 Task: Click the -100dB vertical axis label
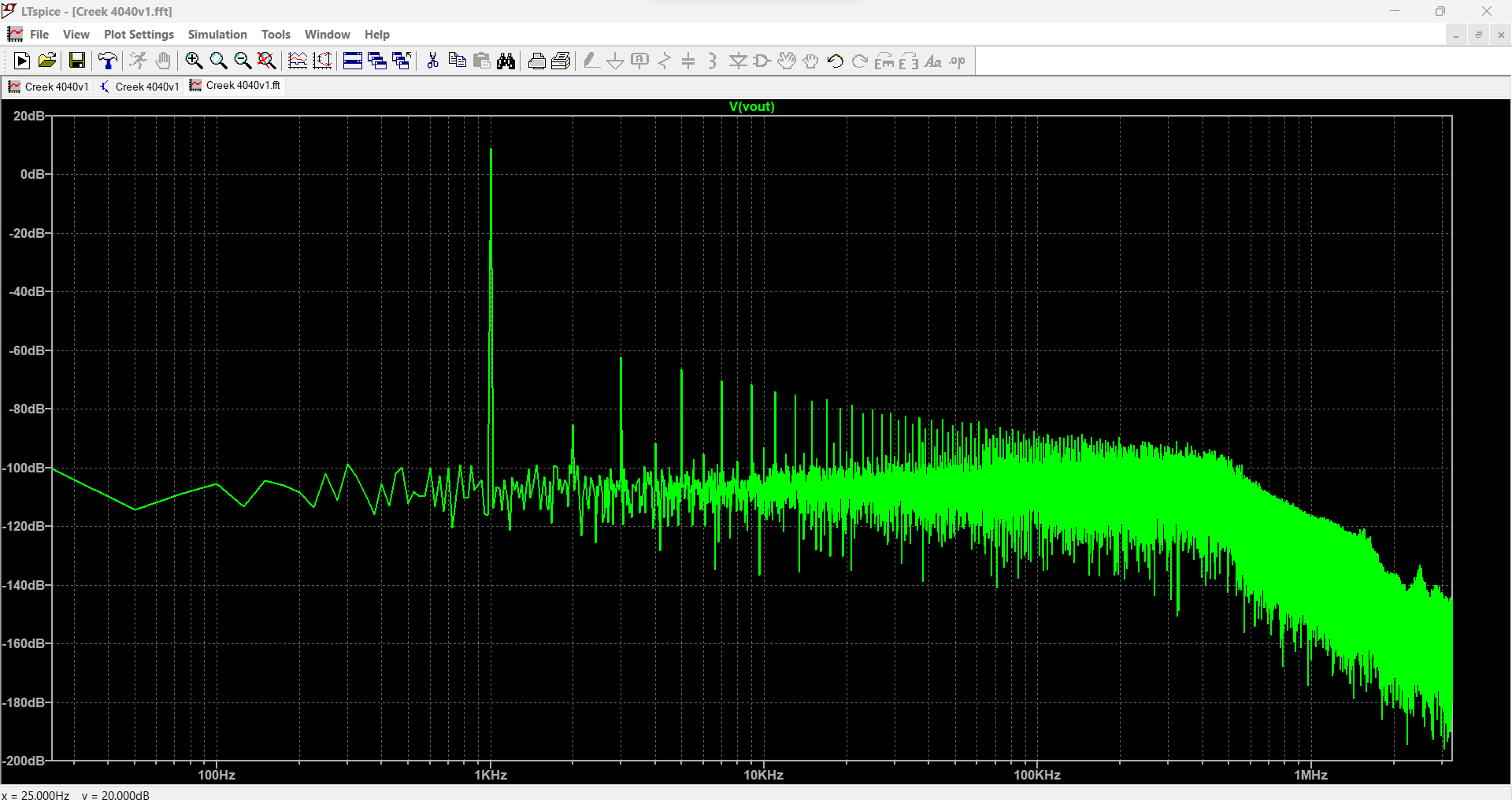pos(25,468)
